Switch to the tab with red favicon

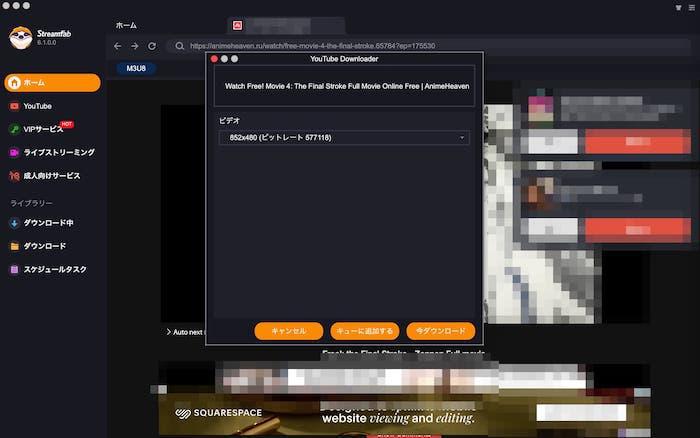tap(286, 25)
